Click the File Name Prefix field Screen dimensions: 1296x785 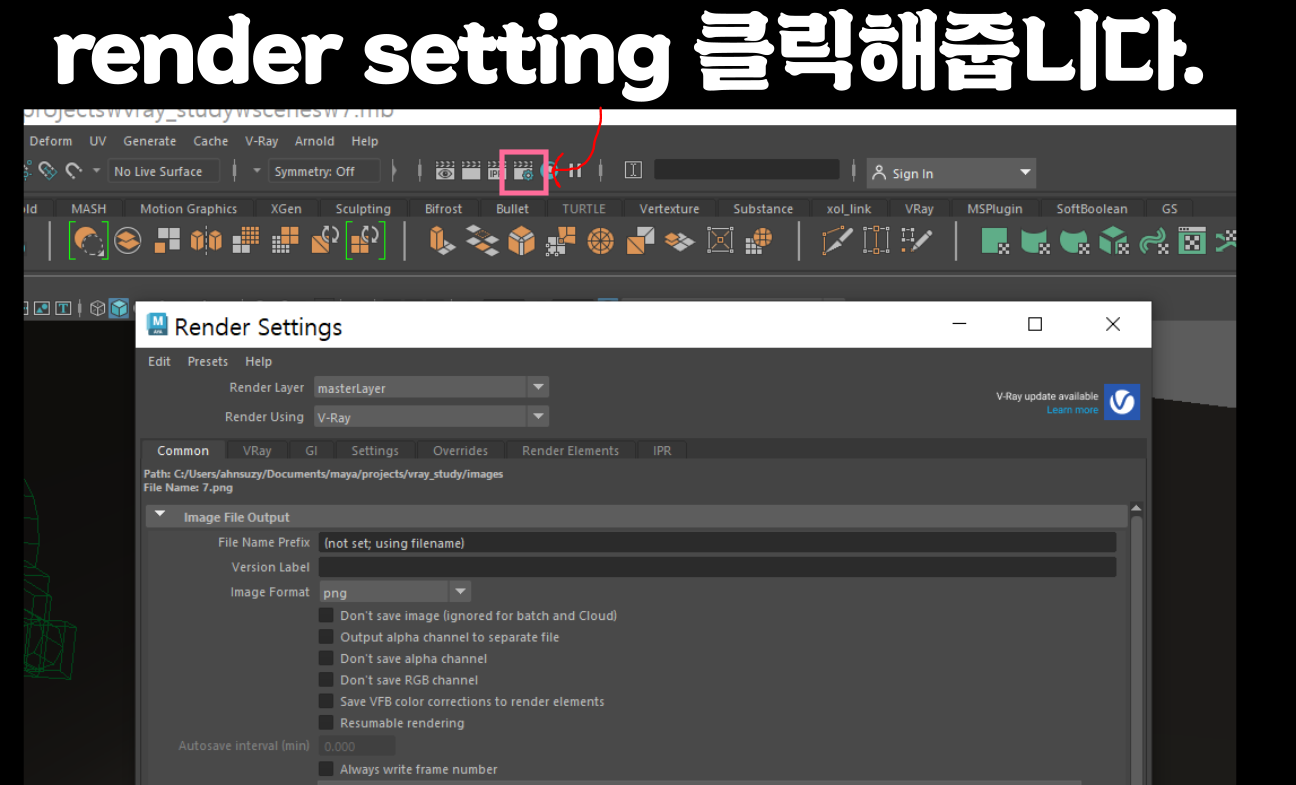click(717, 542)
